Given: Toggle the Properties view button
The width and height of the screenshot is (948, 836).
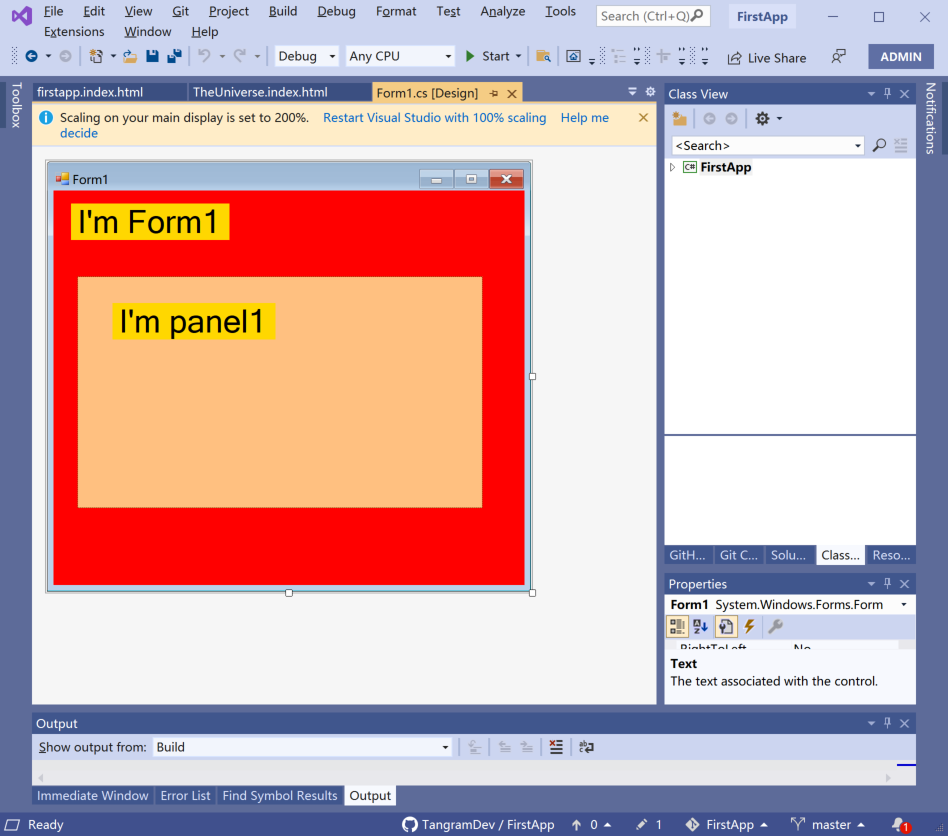Looking at the screenshot, I should tap(726, 626).
